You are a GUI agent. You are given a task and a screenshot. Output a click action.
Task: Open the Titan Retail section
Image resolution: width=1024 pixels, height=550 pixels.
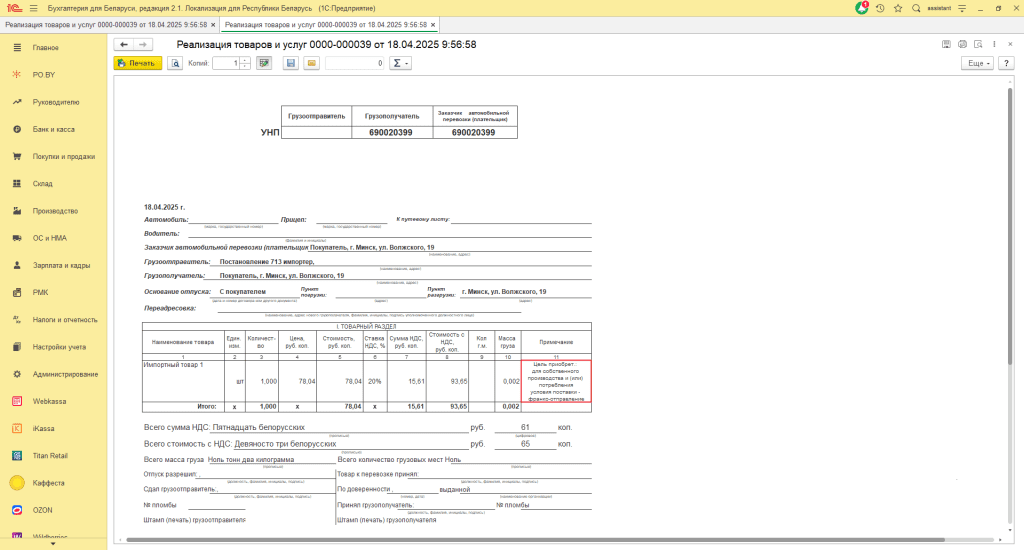point(50,456)
